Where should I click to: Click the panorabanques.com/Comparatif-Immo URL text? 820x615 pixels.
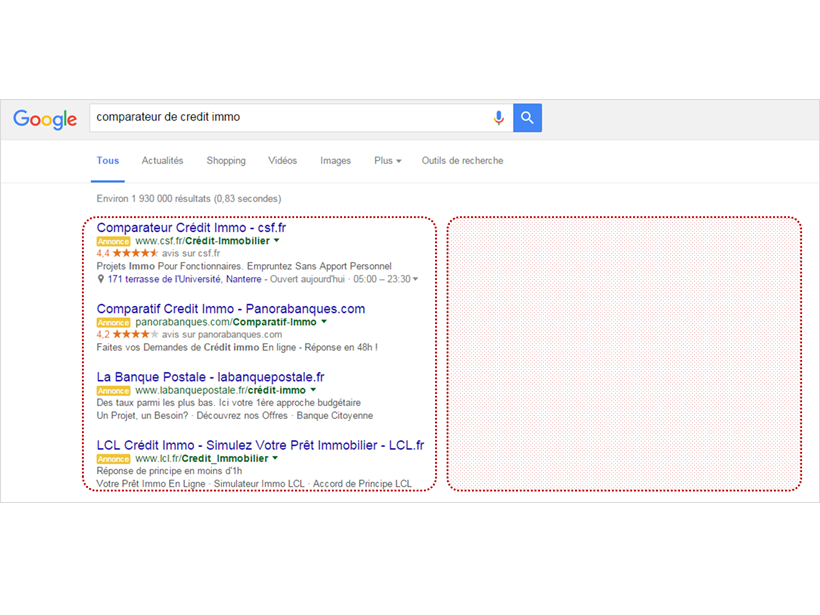[x=226, y=322]
